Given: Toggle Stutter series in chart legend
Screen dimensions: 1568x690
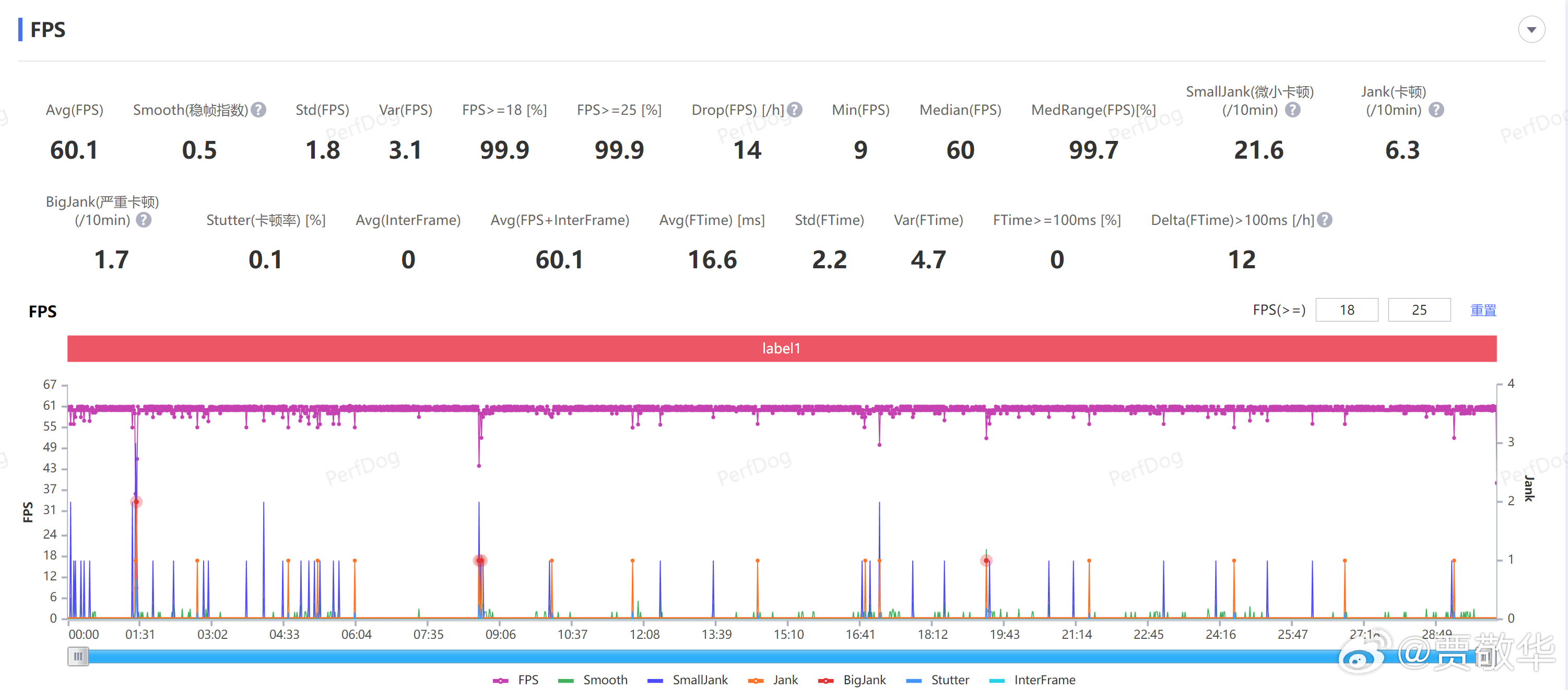Looking at the screenshot, I should (937, 680).
